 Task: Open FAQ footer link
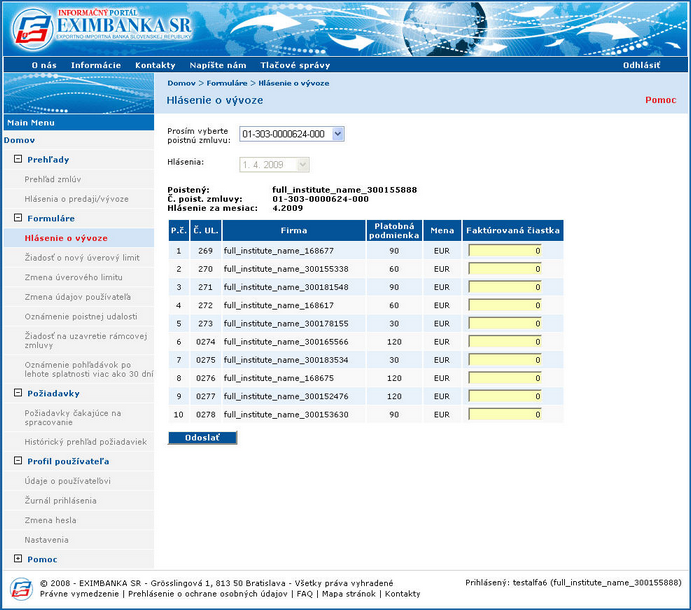click(x=305, y=594)
